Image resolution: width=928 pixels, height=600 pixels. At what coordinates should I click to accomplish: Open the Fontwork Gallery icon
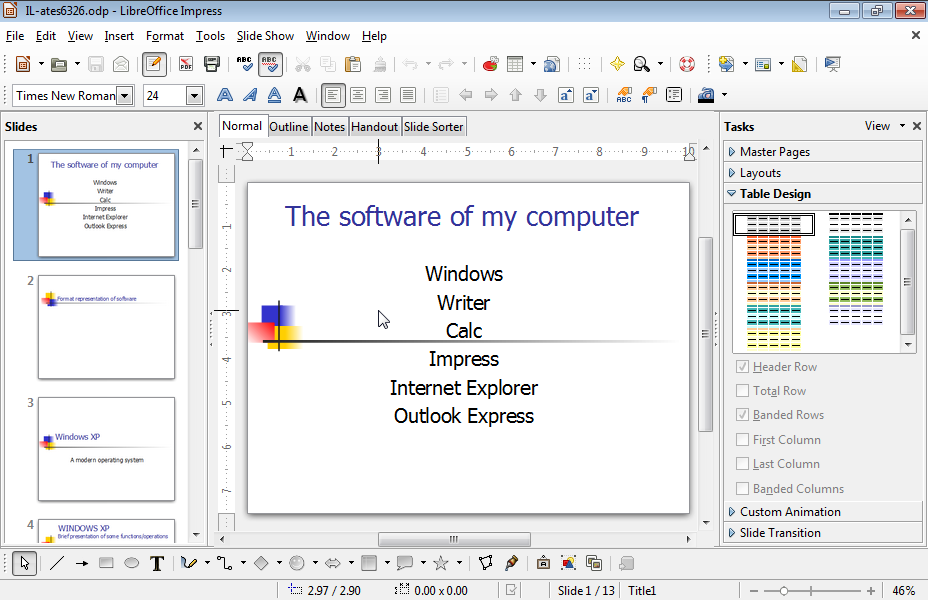[x=543, y=563]
